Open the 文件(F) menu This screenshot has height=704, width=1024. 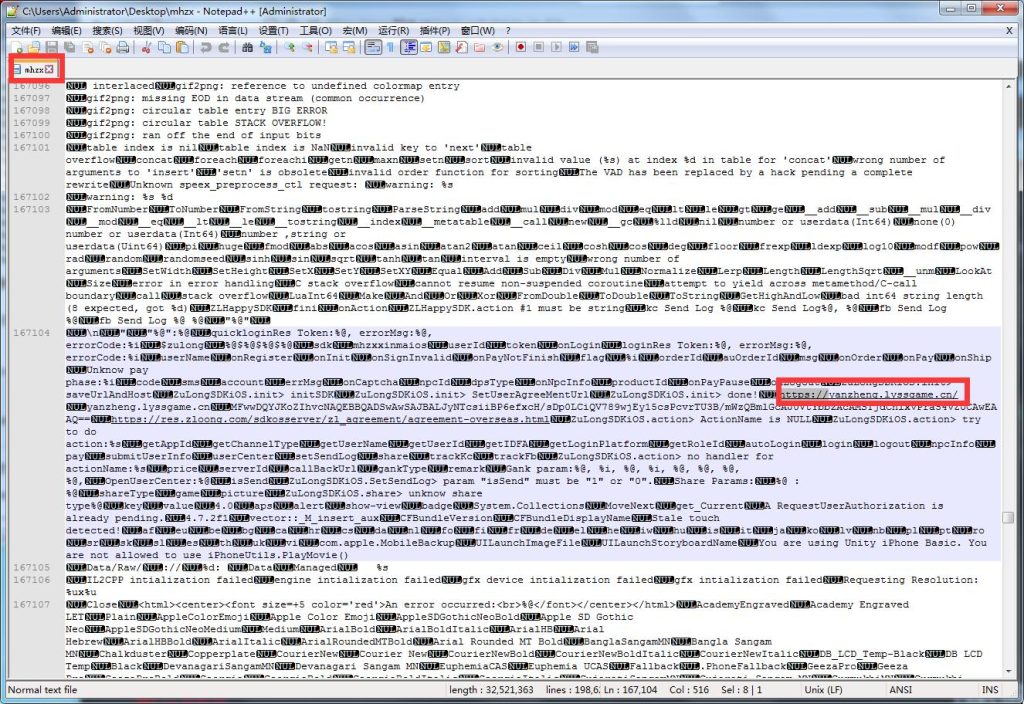tap(23, 30)
